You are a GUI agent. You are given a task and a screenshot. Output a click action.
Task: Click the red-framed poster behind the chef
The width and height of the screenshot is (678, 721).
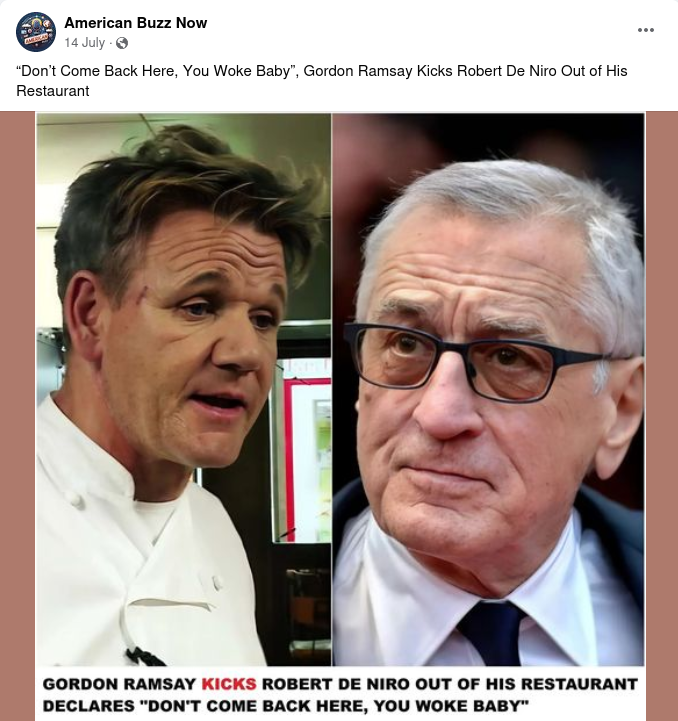pos(307,453)
